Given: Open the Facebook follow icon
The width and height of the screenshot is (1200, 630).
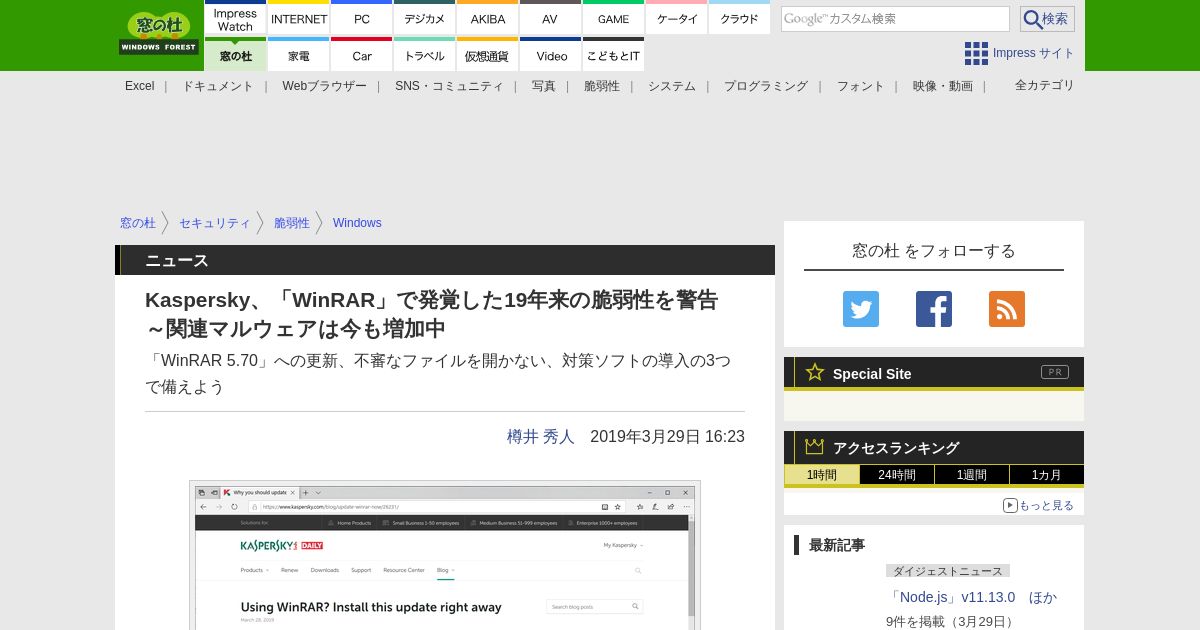Looking at the screenshot, I should click(934, 309).
